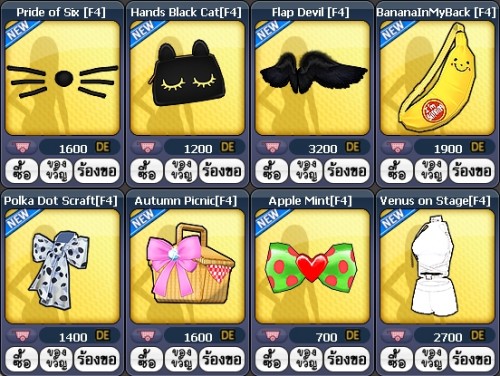500x376 pixels.
Task: Buy the Pride of Six whiskers item
Action: point(22,171)
